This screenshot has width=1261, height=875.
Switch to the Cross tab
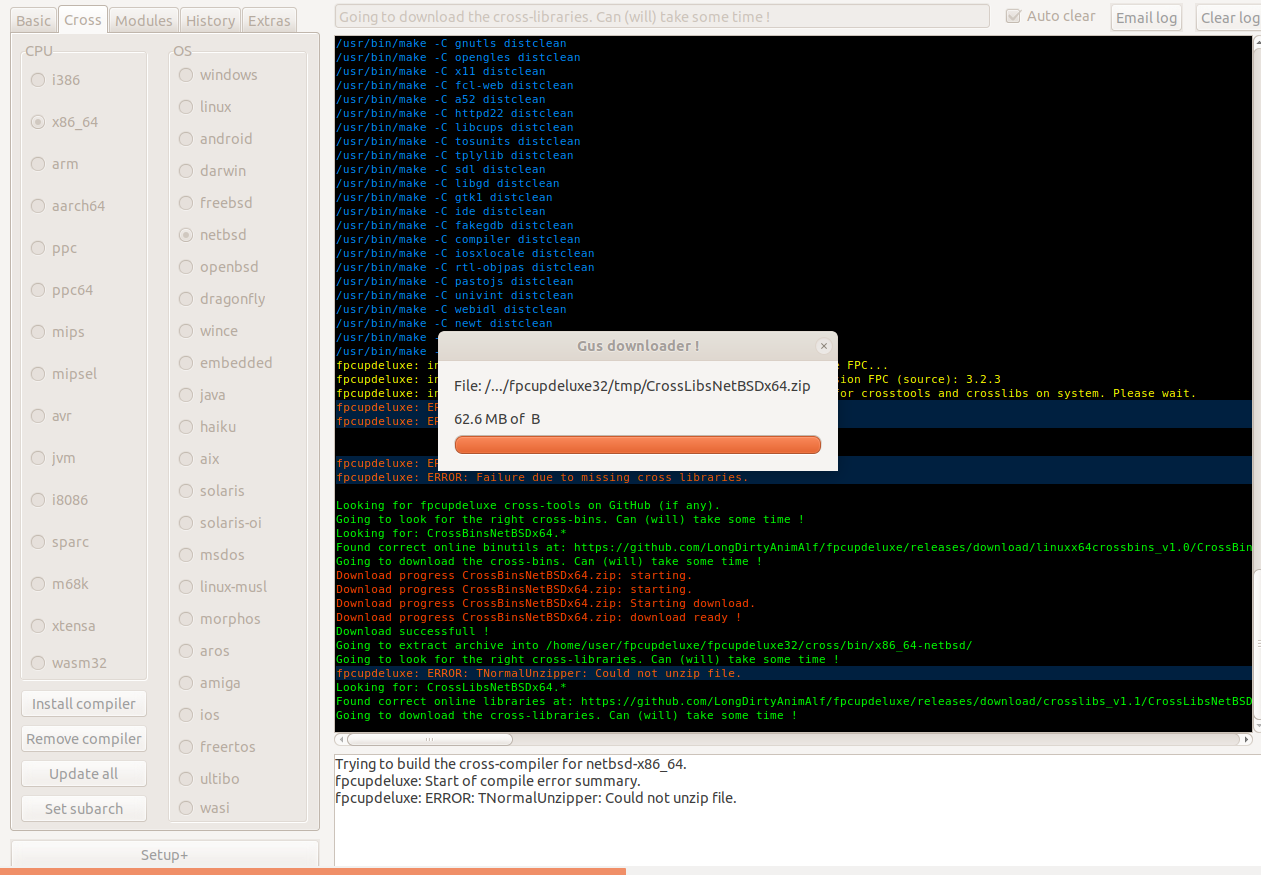[82, 19]
